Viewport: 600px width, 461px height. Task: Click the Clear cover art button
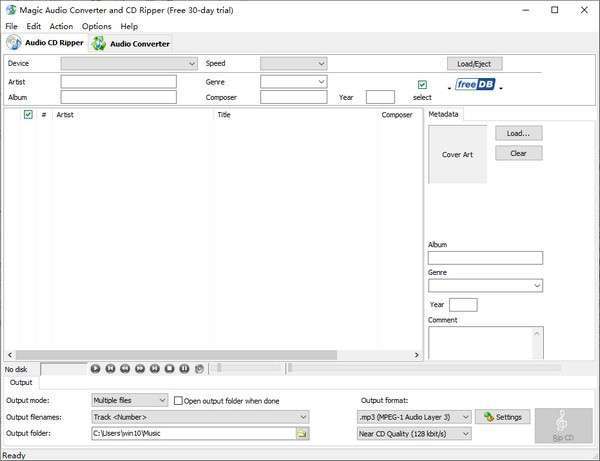pos(518,153)
